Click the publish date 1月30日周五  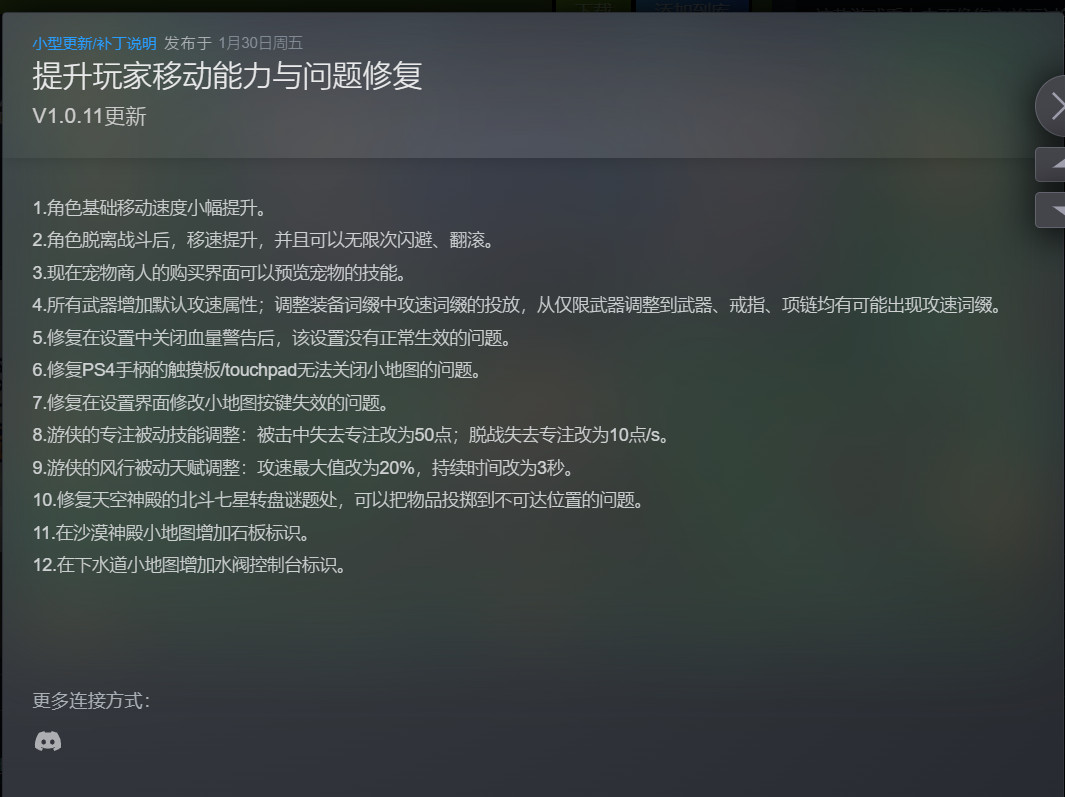click(x=260, y=43)
